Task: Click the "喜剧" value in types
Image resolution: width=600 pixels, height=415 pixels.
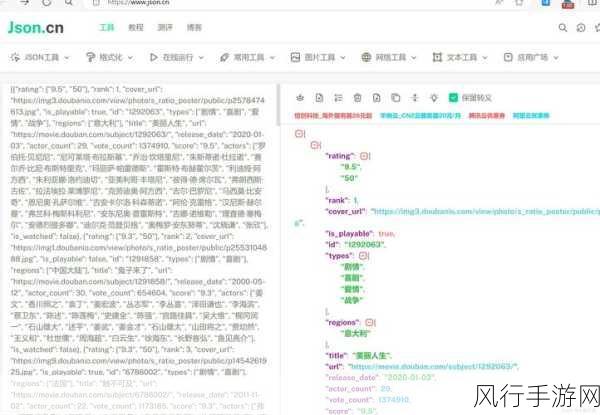Action: pos(353,278)
